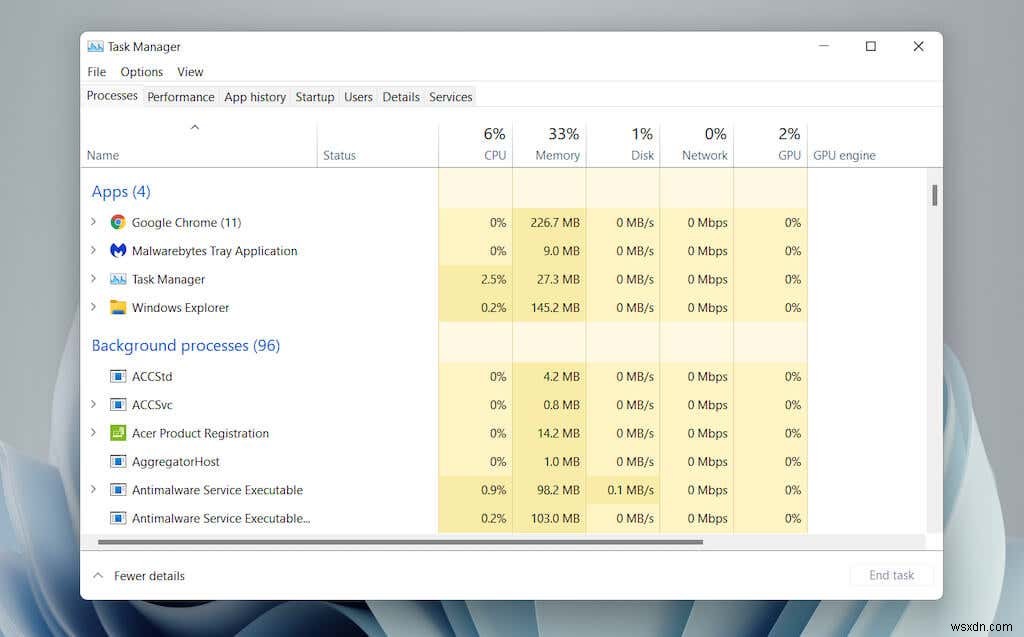1024x637 pixels.
Task: Switch to the Startup tab
Action: [314, 97]
